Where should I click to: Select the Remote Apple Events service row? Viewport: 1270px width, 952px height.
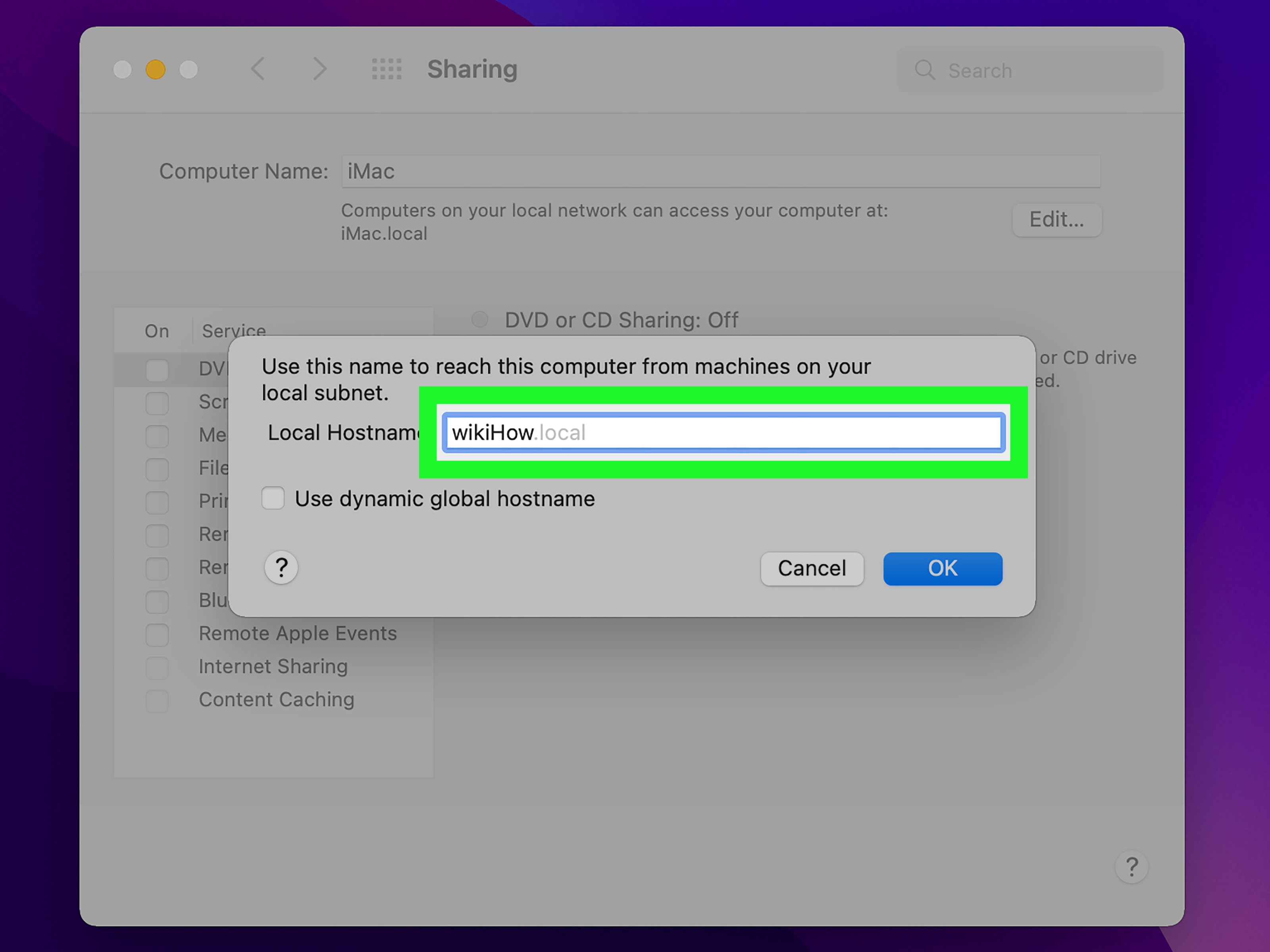pos(297,633)
